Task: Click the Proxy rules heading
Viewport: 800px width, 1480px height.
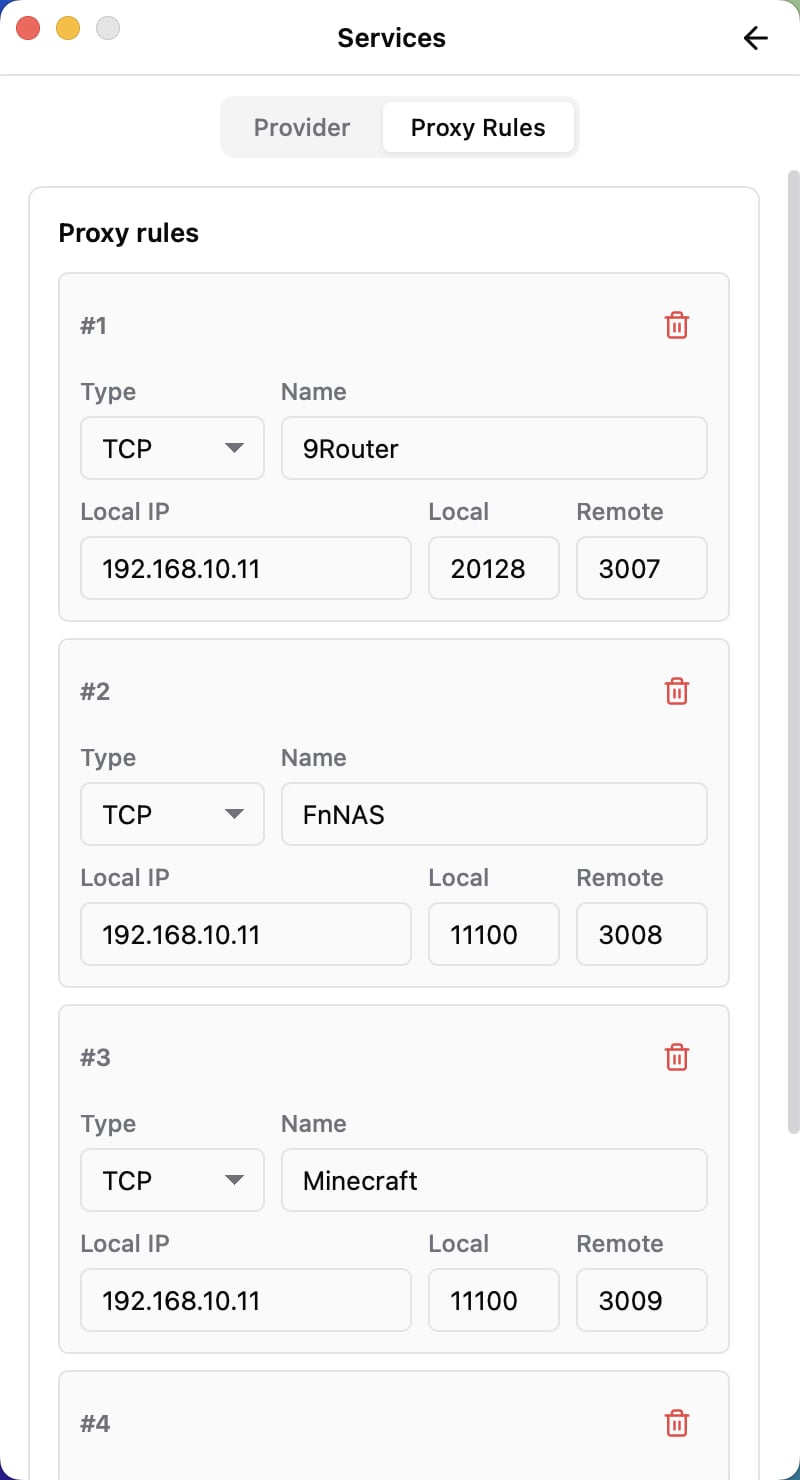Action: tap(129, 233)
